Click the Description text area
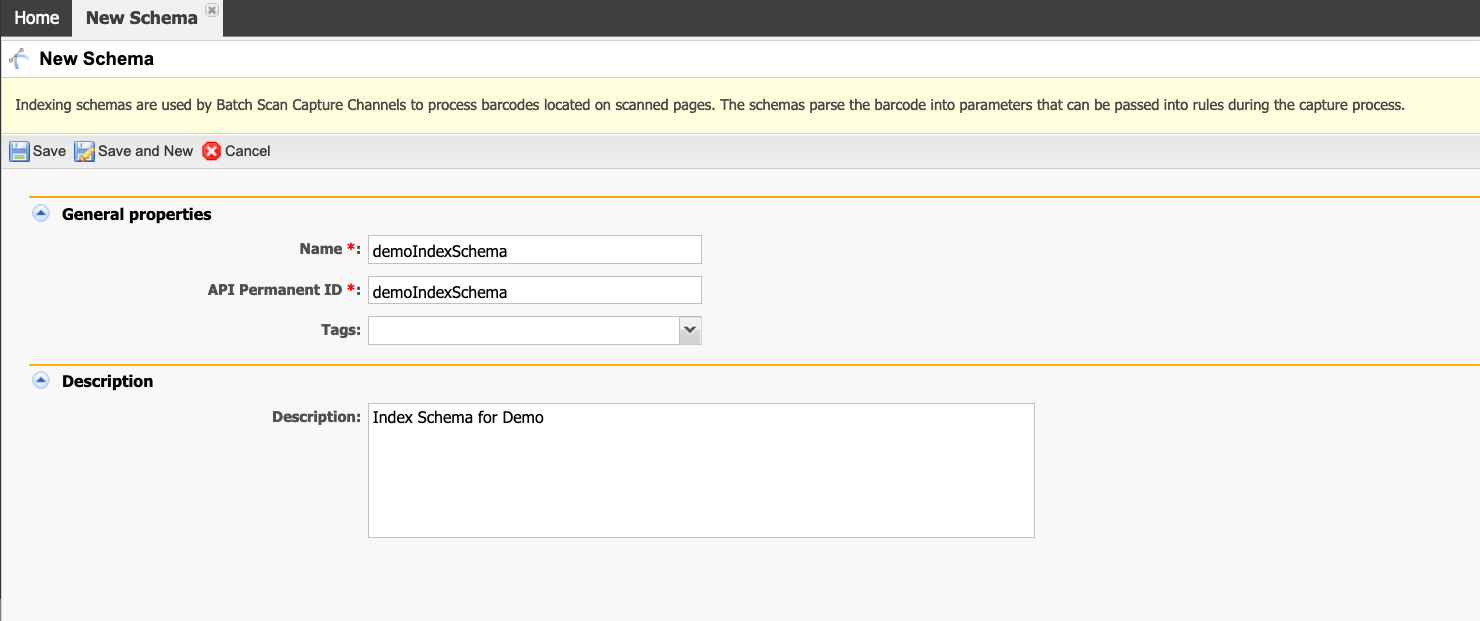The height and width of the screenshot is (621, 1480). (701, 470)
